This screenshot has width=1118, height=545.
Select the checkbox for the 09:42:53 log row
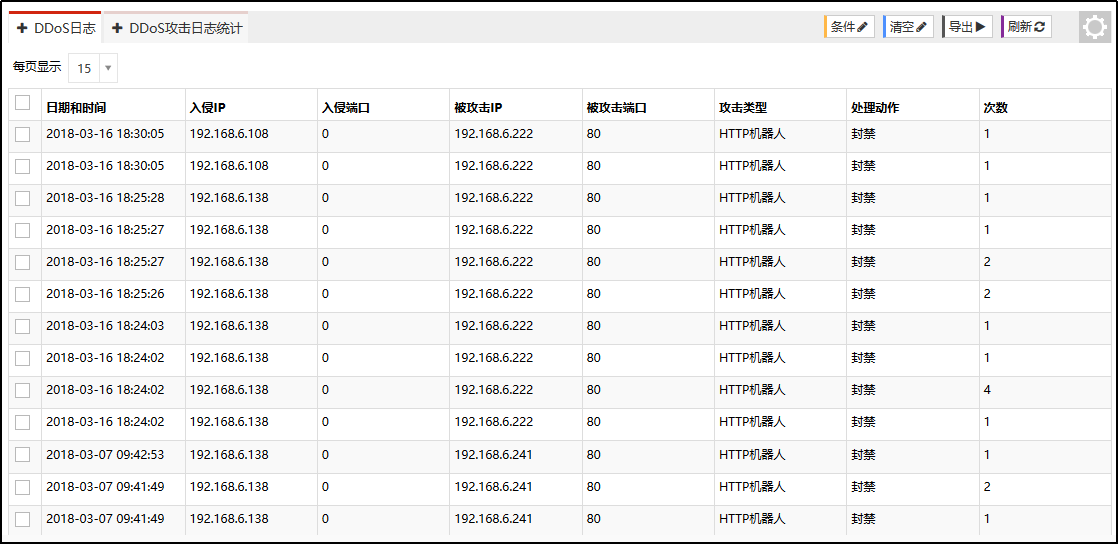pos(22,455)
